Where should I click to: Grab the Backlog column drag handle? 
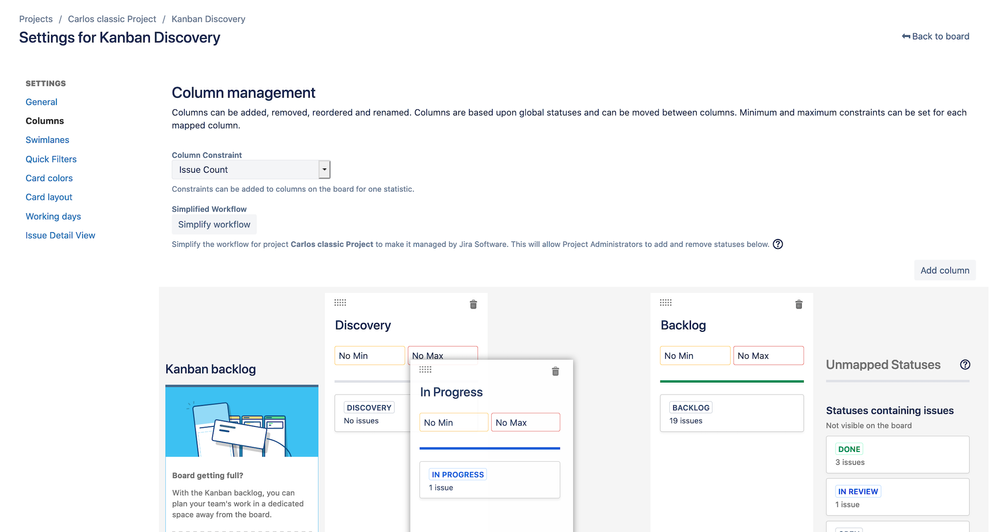[x=666, y=303]
